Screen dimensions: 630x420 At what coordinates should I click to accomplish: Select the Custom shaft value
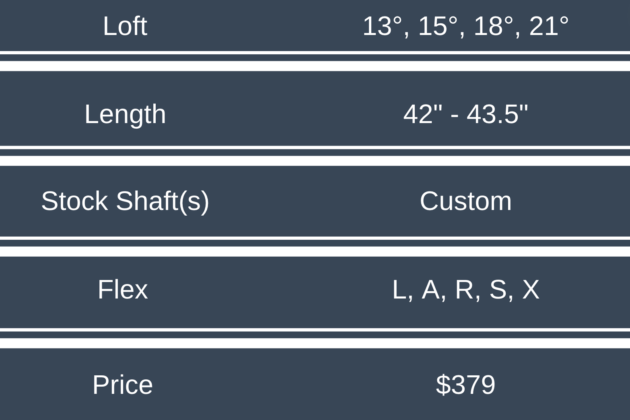[465, 201]
